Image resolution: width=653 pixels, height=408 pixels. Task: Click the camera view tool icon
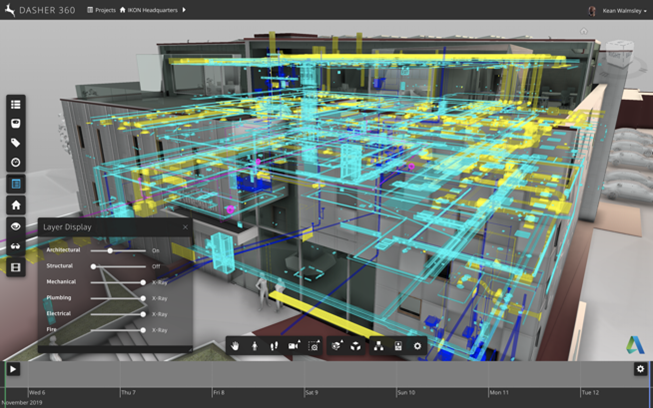point(294,345)
